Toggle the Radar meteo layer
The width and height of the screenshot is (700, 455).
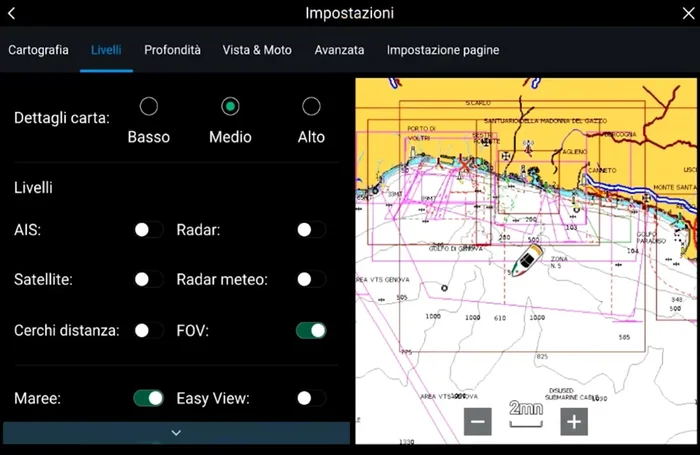tap(311, 280)
